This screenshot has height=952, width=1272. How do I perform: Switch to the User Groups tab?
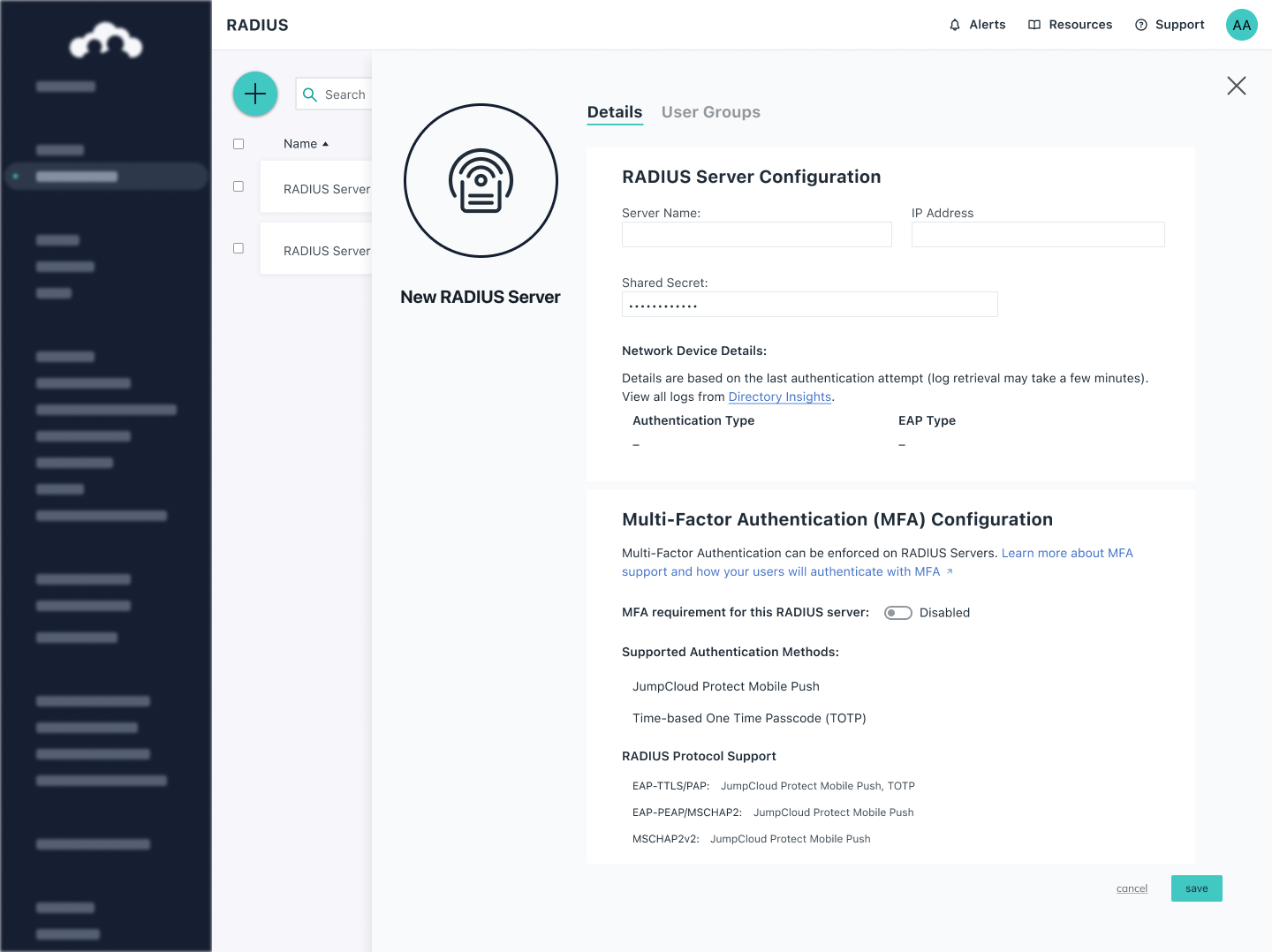click(711, 112)
